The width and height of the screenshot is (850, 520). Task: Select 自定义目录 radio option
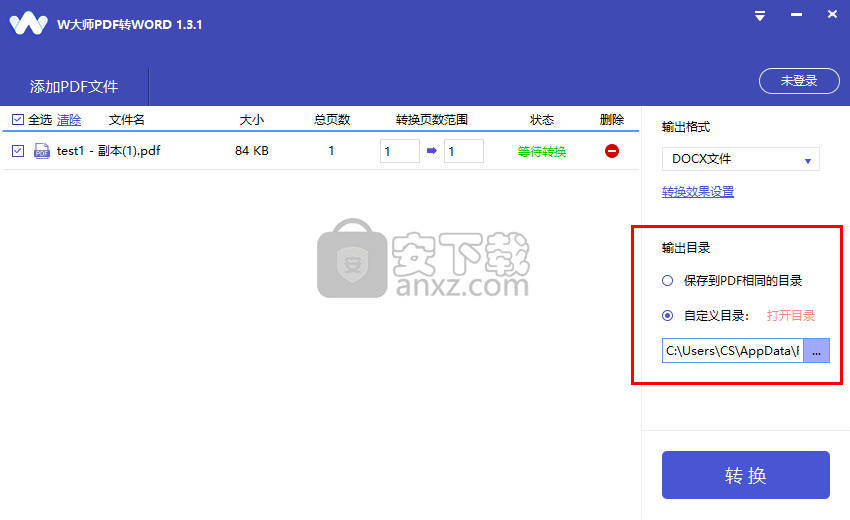coord(667,316)
